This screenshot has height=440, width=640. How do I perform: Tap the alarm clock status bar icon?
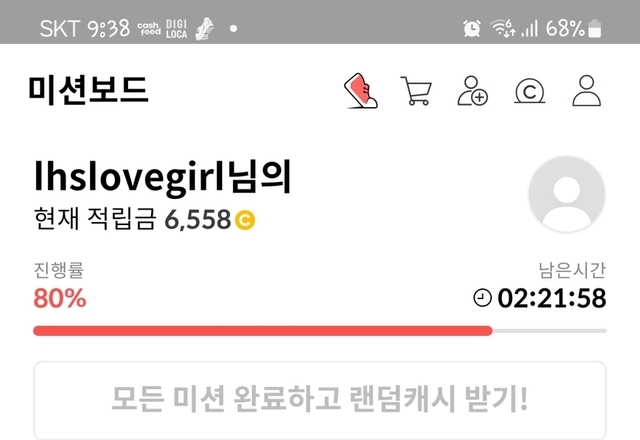tap(472, 29)
